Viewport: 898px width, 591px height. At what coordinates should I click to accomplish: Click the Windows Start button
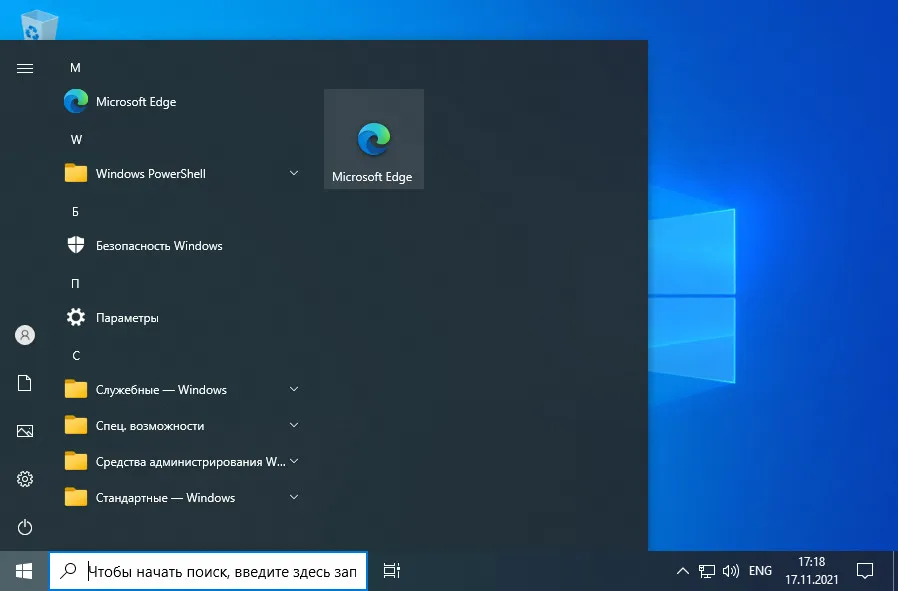coord(24,571)
